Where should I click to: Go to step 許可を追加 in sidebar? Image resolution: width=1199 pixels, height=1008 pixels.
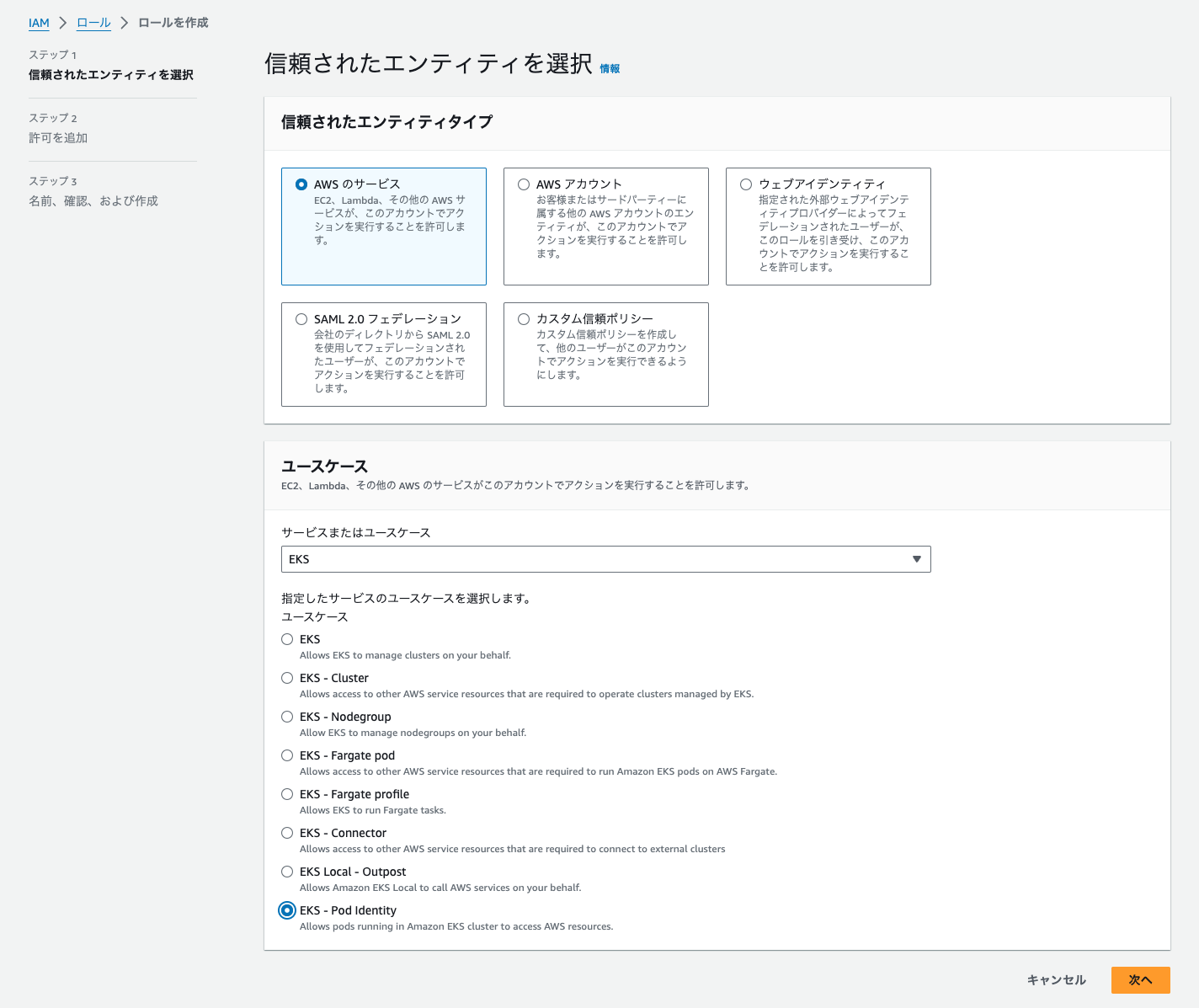(58, 138)
